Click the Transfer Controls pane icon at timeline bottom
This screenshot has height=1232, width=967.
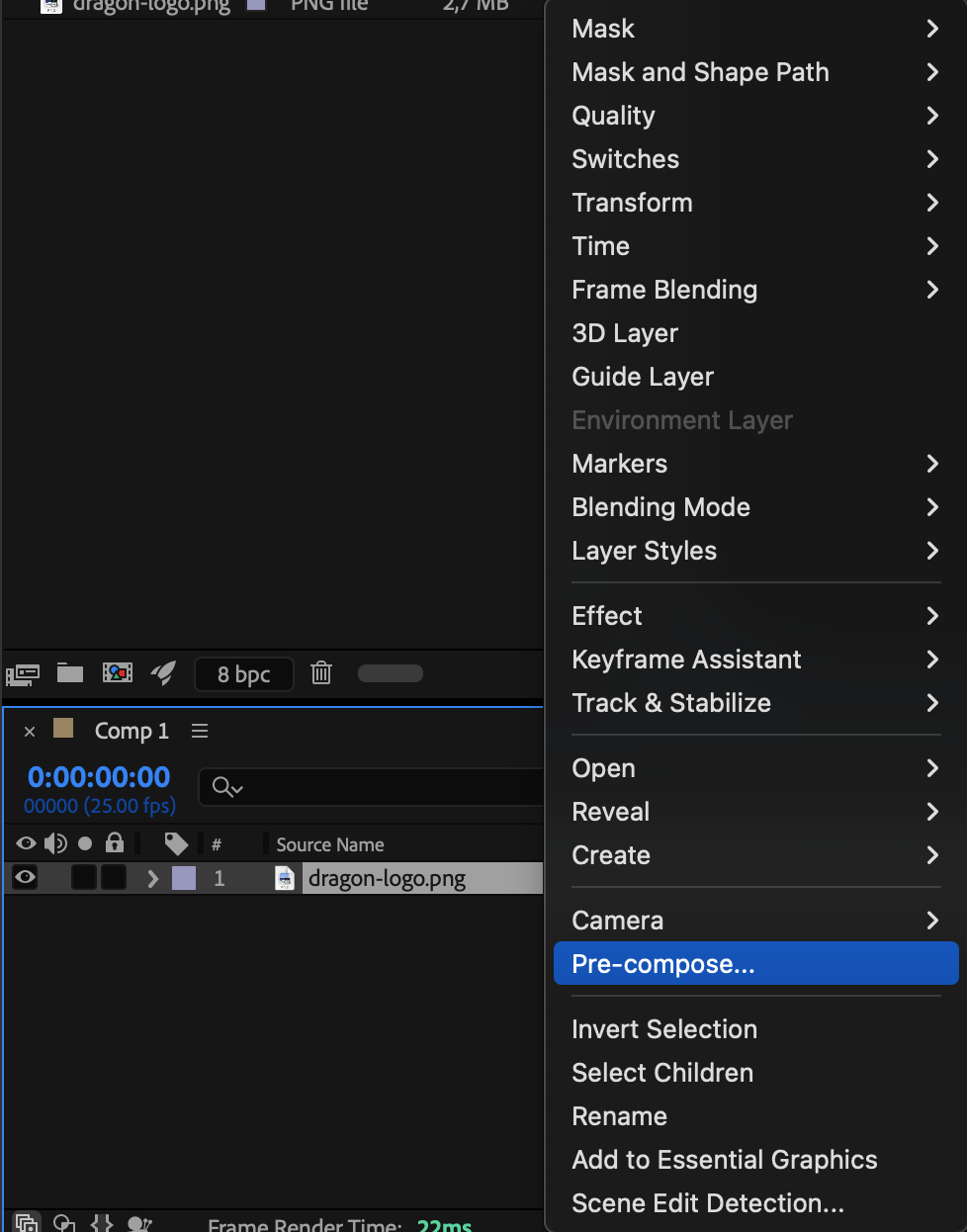tap(64, 1223)
